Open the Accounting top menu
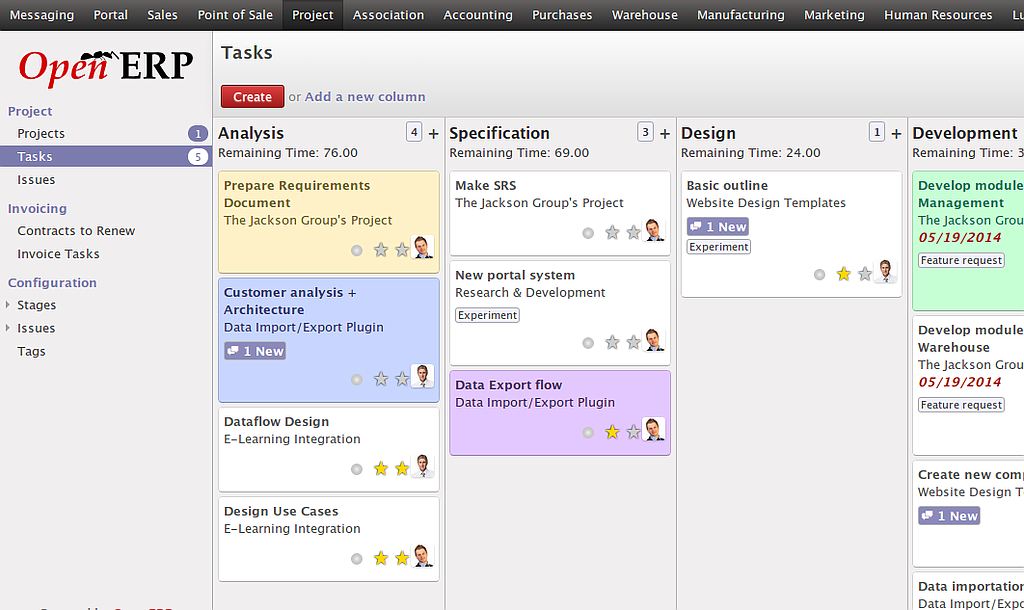This screenshot has height=610, width=1024. [478, 15]
